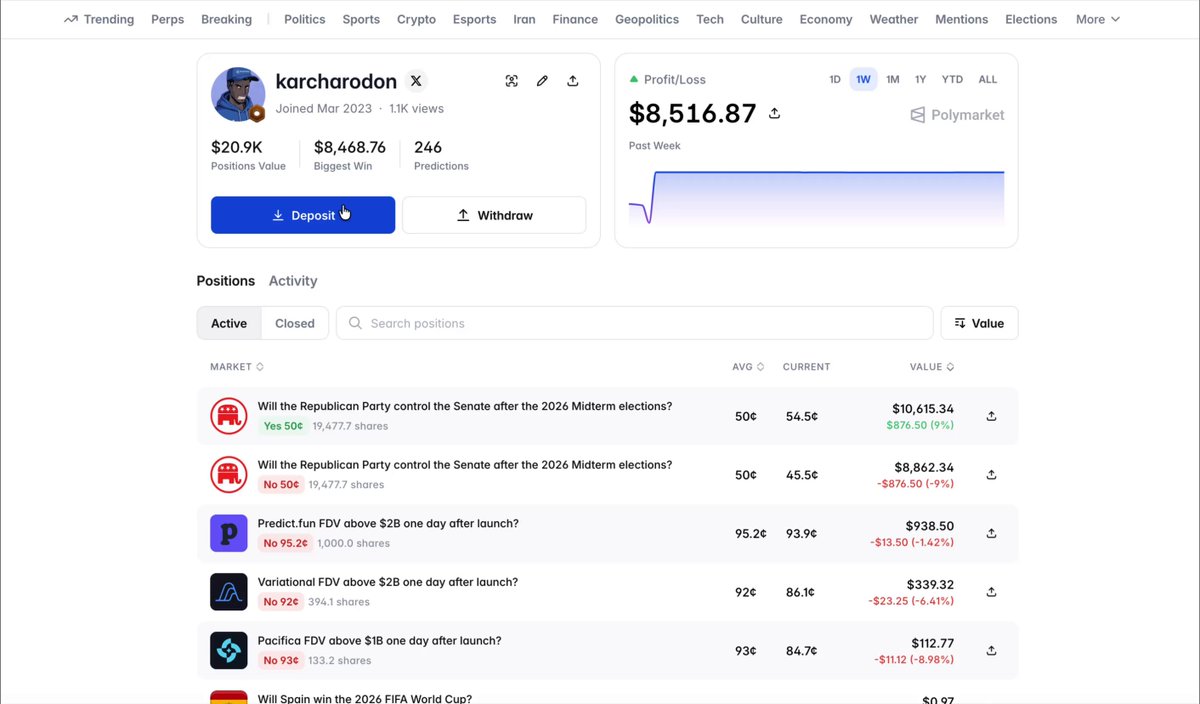Open Variational FDV above $2B market

pos(388,582)
